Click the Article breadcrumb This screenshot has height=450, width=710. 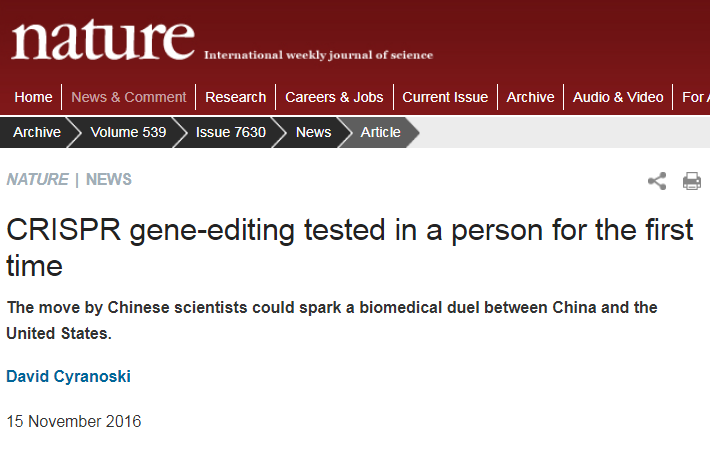coord(380,132)
